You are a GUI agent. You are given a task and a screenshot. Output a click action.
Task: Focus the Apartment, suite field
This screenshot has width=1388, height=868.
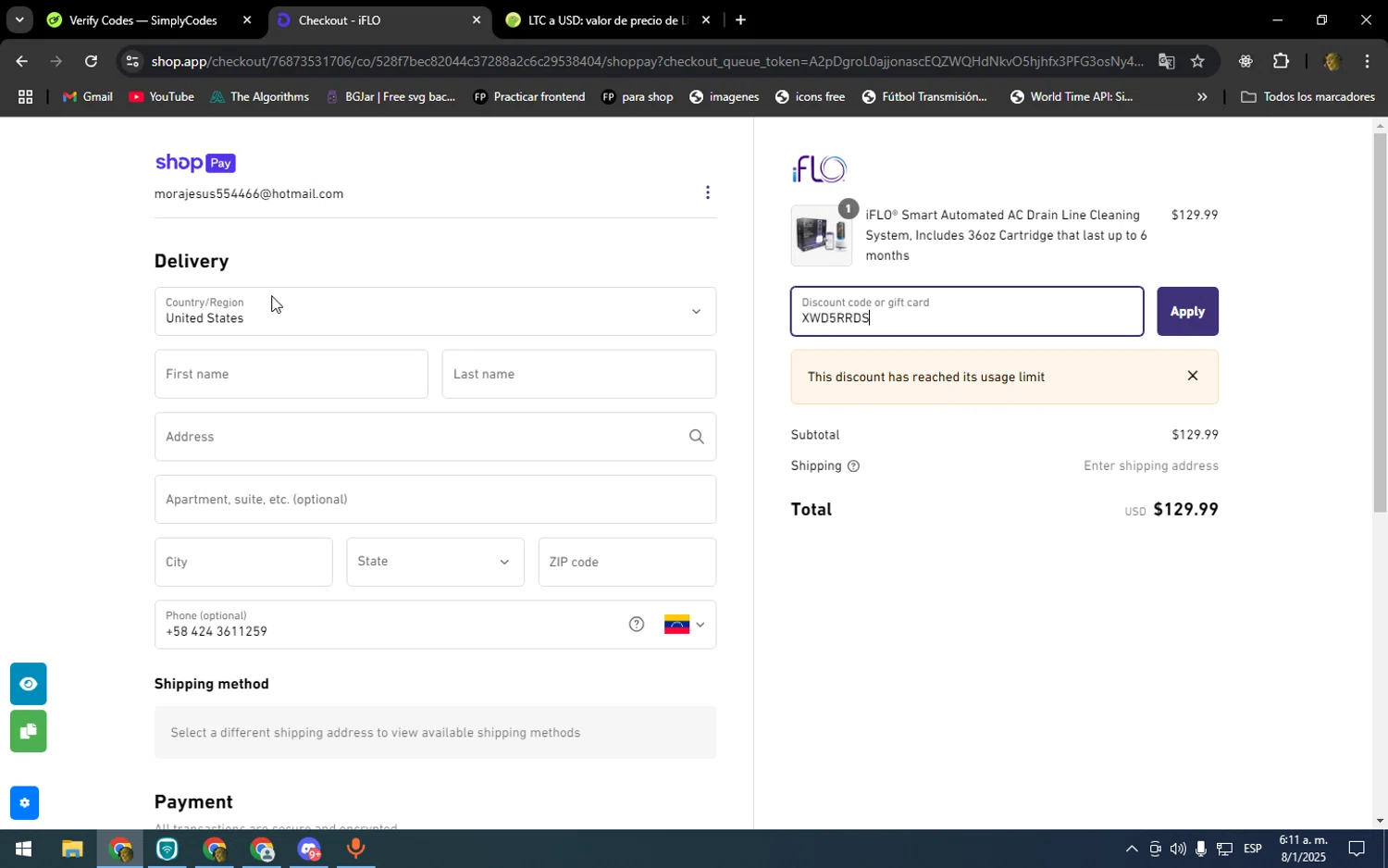click(435, 500)
